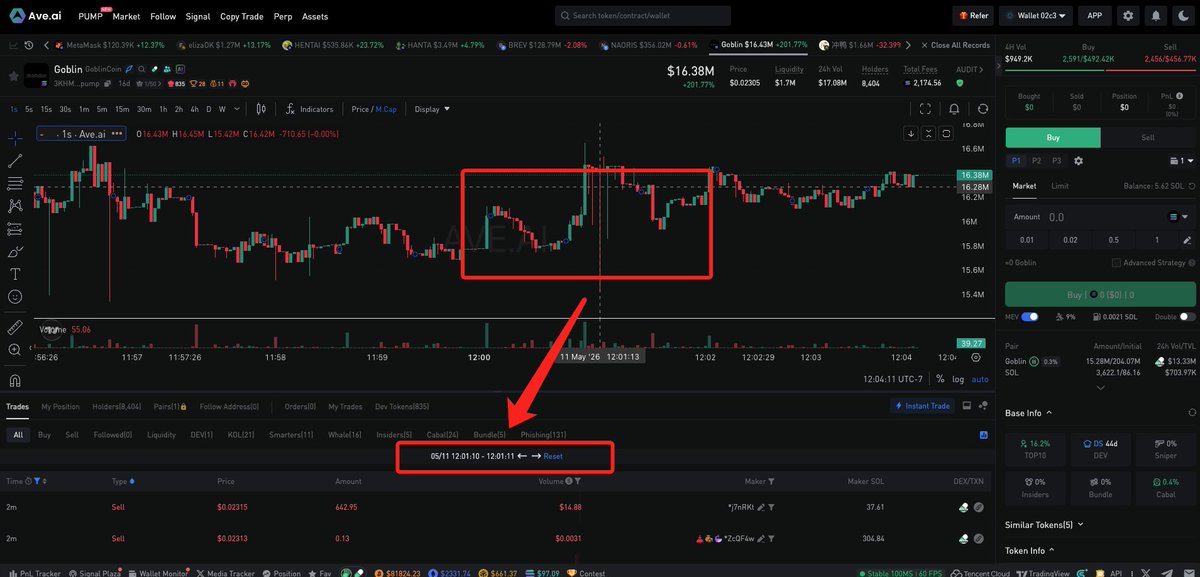Select the crosshair cursor drawing tool
This screenshot has width=1200, height=577.
[15, 137]
